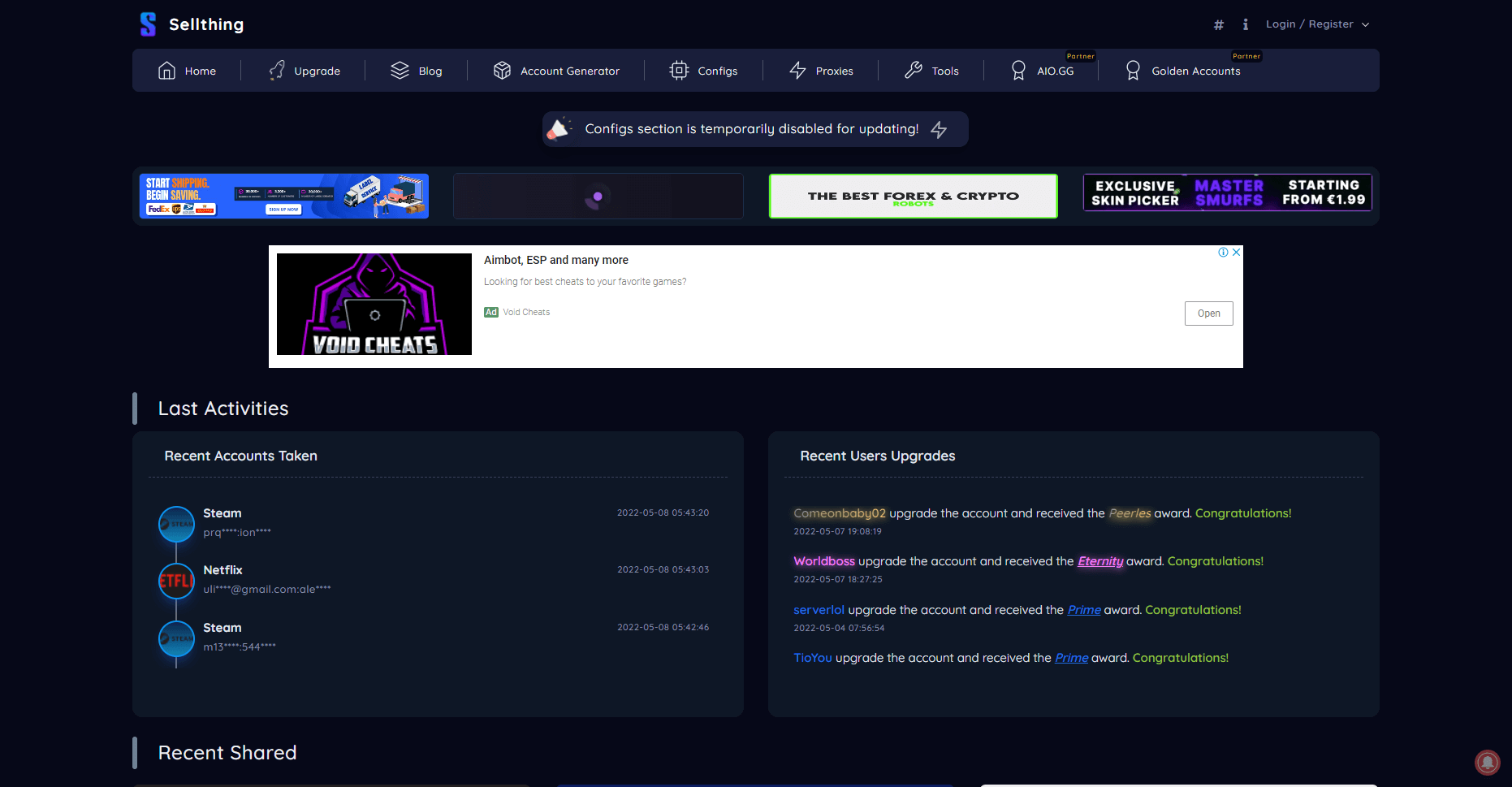1512x787 pixels.
Task: Click the Blog layers icon
Action: tap(400, 71)
